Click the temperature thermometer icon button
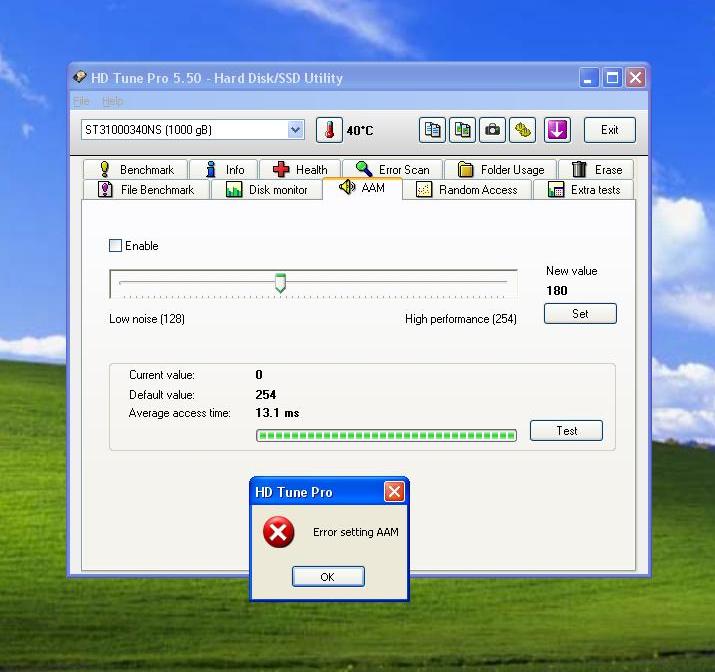The height and width of the screenshot is (672, 715). coord(329,130)
